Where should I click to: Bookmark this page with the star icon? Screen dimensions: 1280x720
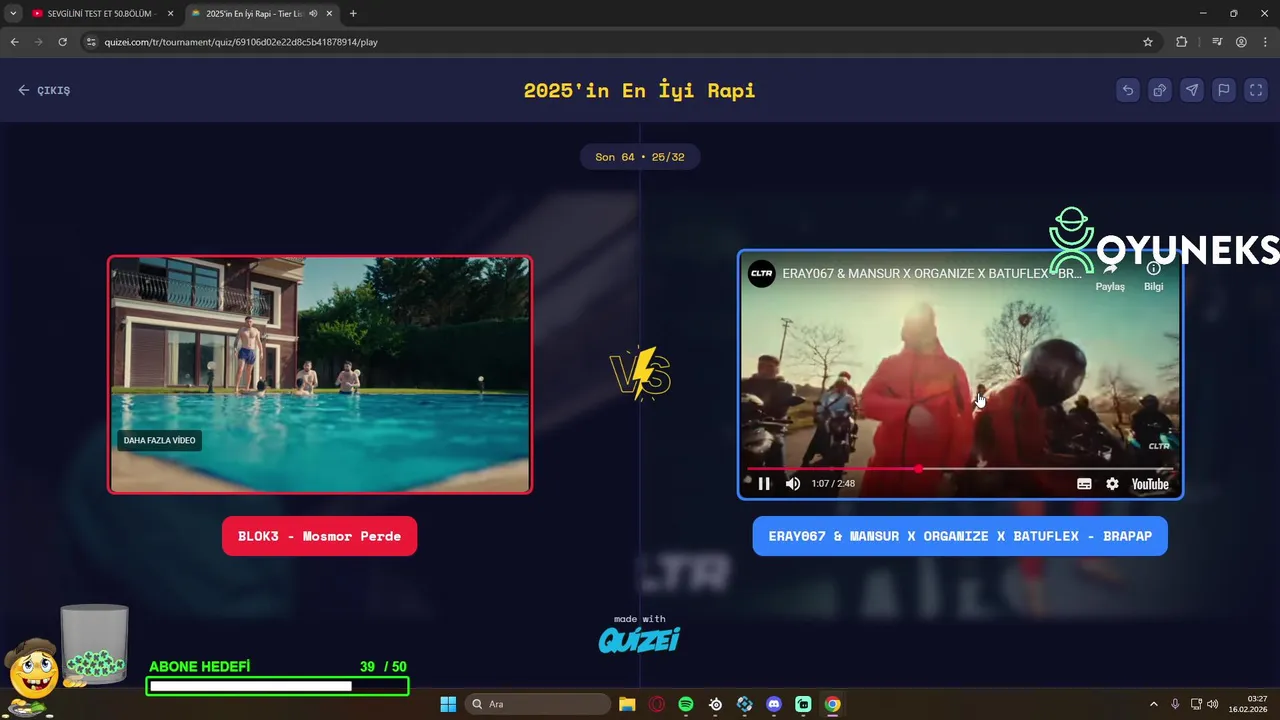[1148, 42]
